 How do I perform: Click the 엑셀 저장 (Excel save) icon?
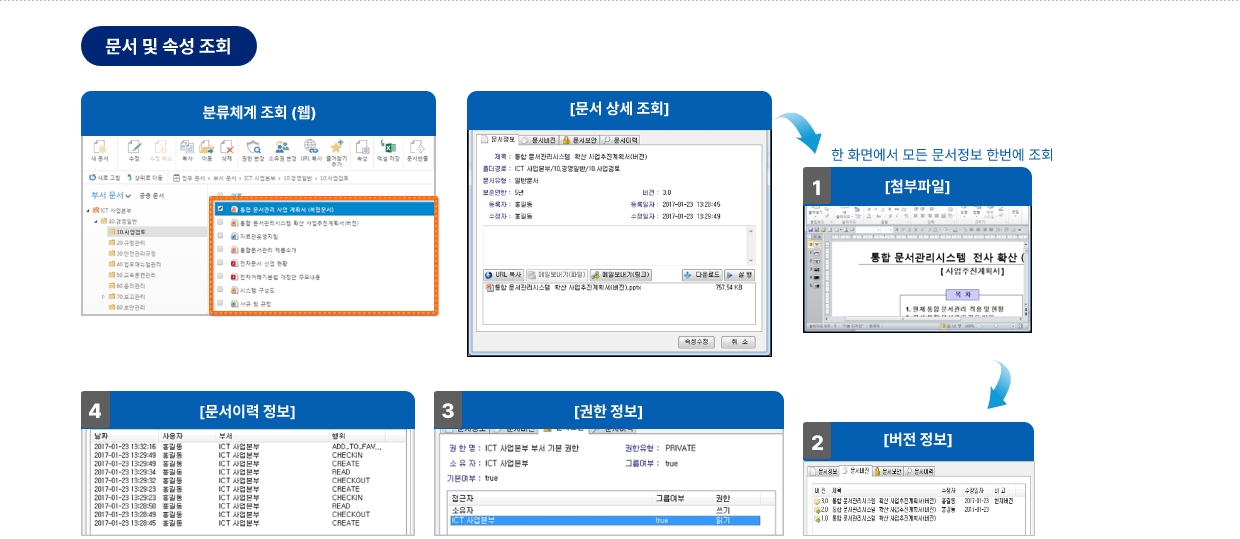coord(387,148)
